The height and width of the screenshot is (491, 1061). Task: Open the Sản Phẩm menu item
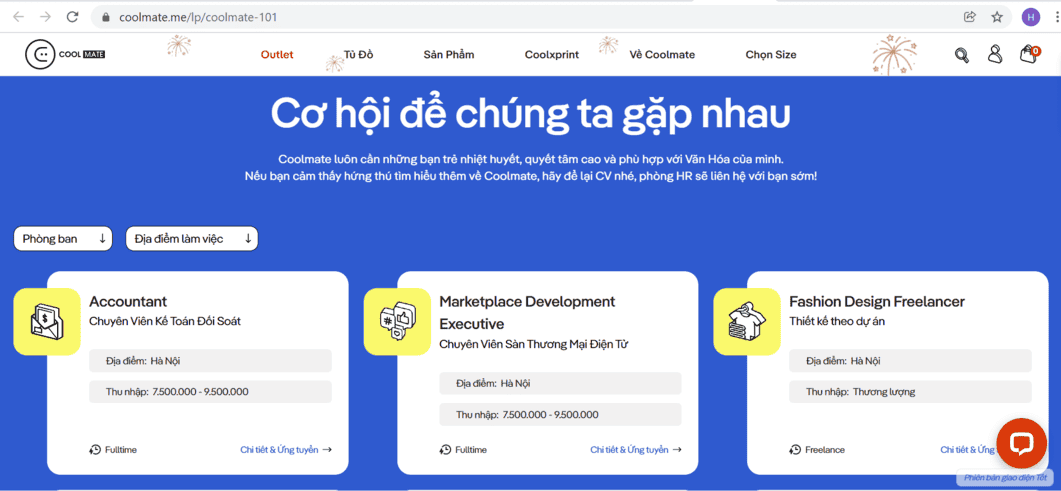pyautogui.click(x=448, y=55)
